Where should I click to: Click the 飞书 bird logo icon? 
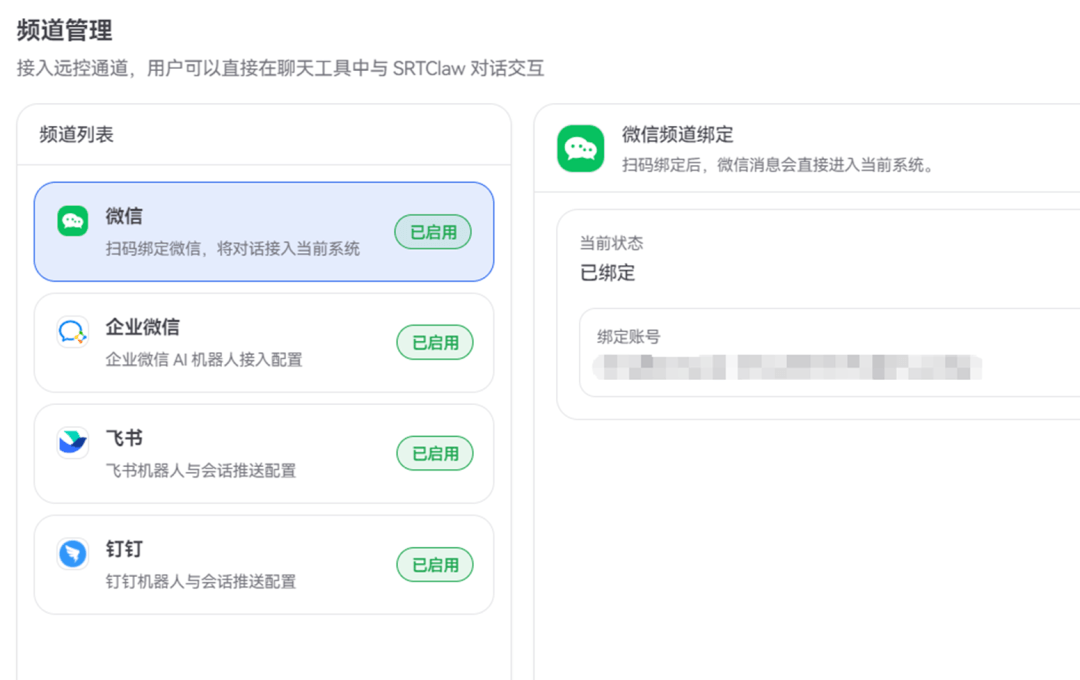pyautogui.click(x=73, y=443)
